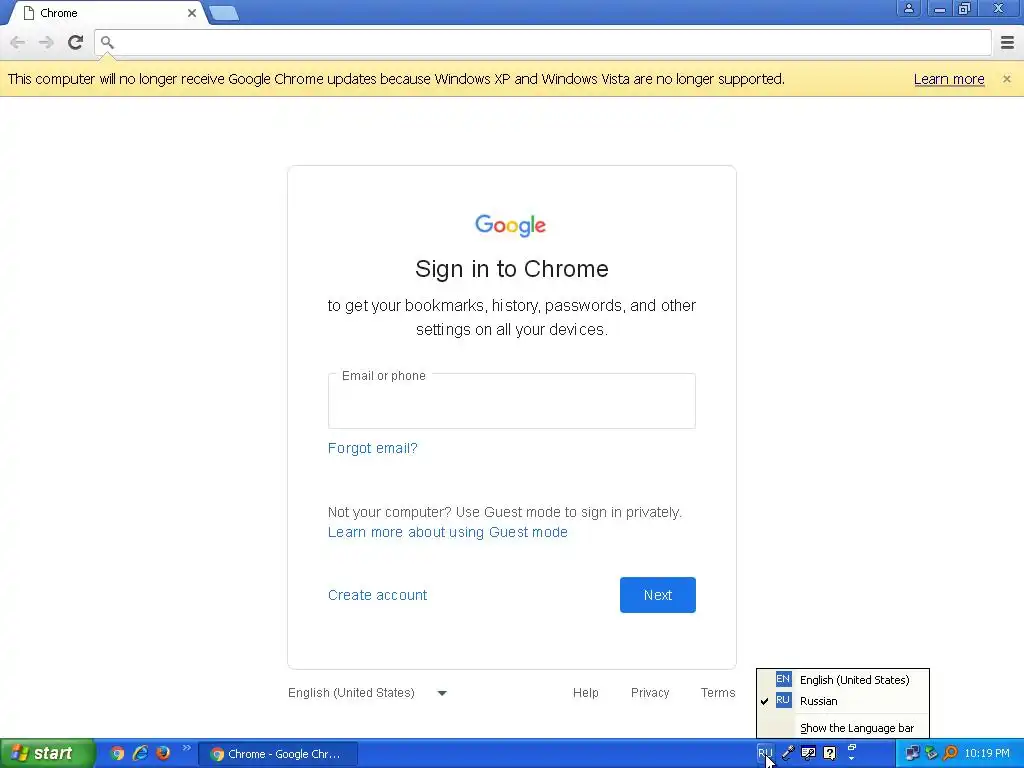Select Russian in language menu
1024x768 pixels.
coord(842,701)
